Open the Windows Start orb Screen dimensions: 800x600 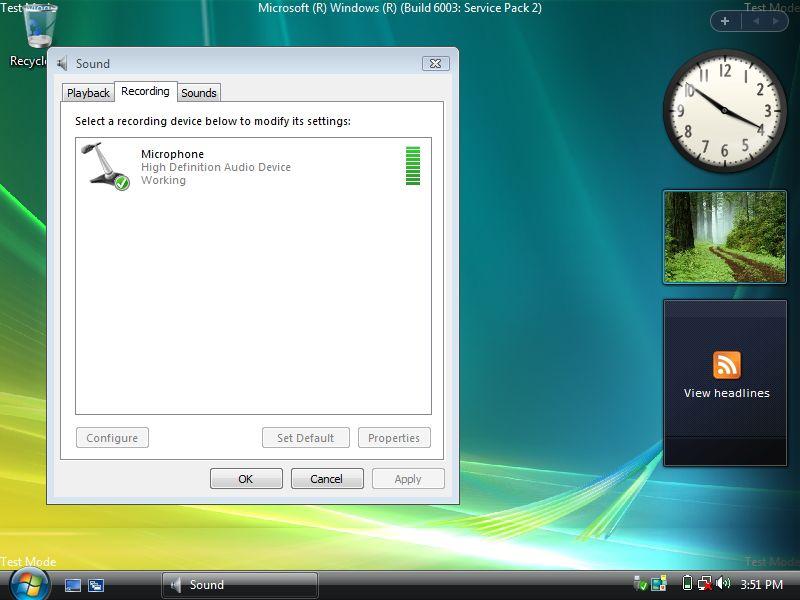click(29, 585)
